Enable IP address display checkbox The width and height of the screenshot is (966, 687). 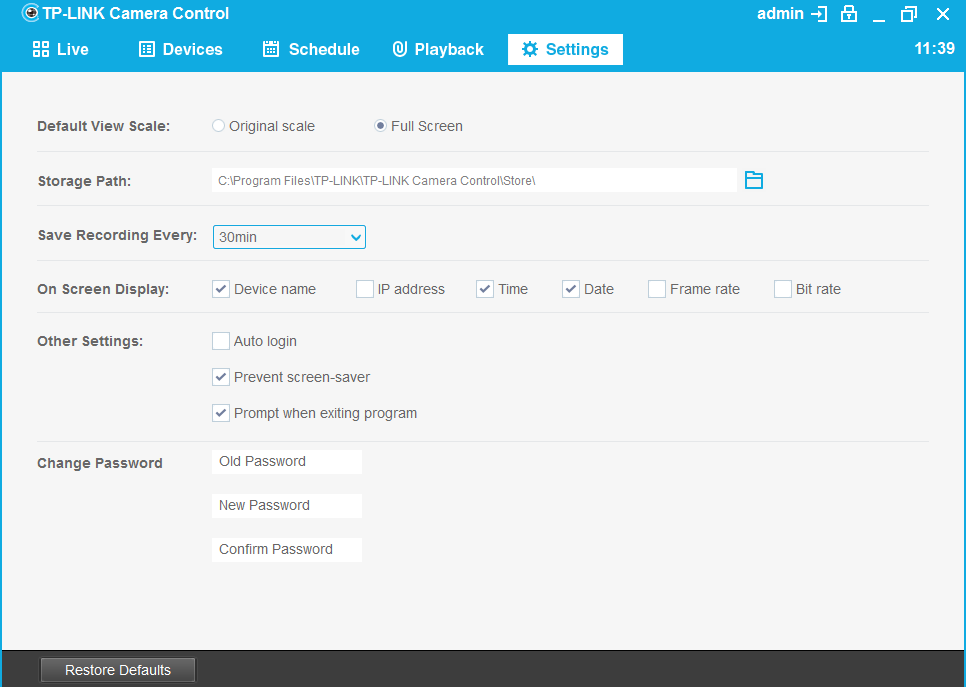(x=365, y=289)
